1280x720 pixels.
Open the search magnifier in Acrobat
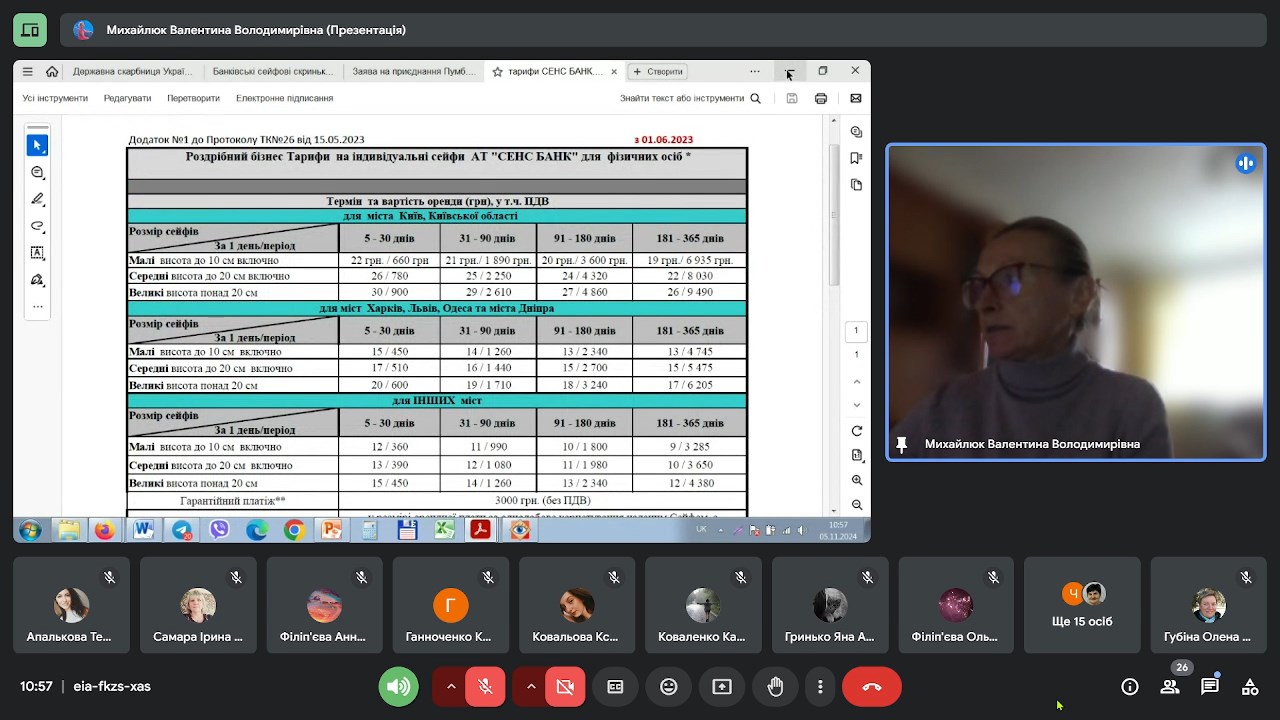tap(756, 99)
